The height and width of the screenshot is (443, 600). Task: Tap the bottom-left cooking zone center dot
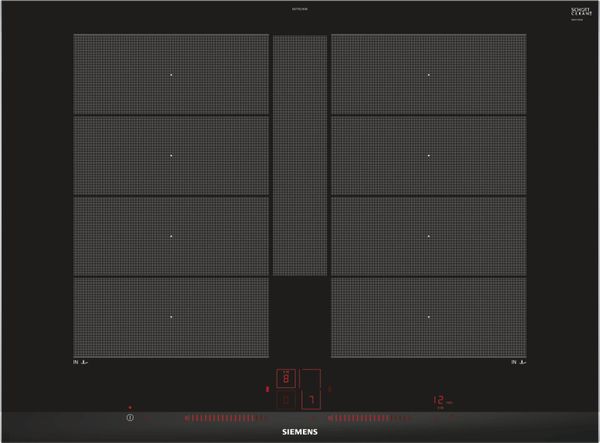coord(171,316)
